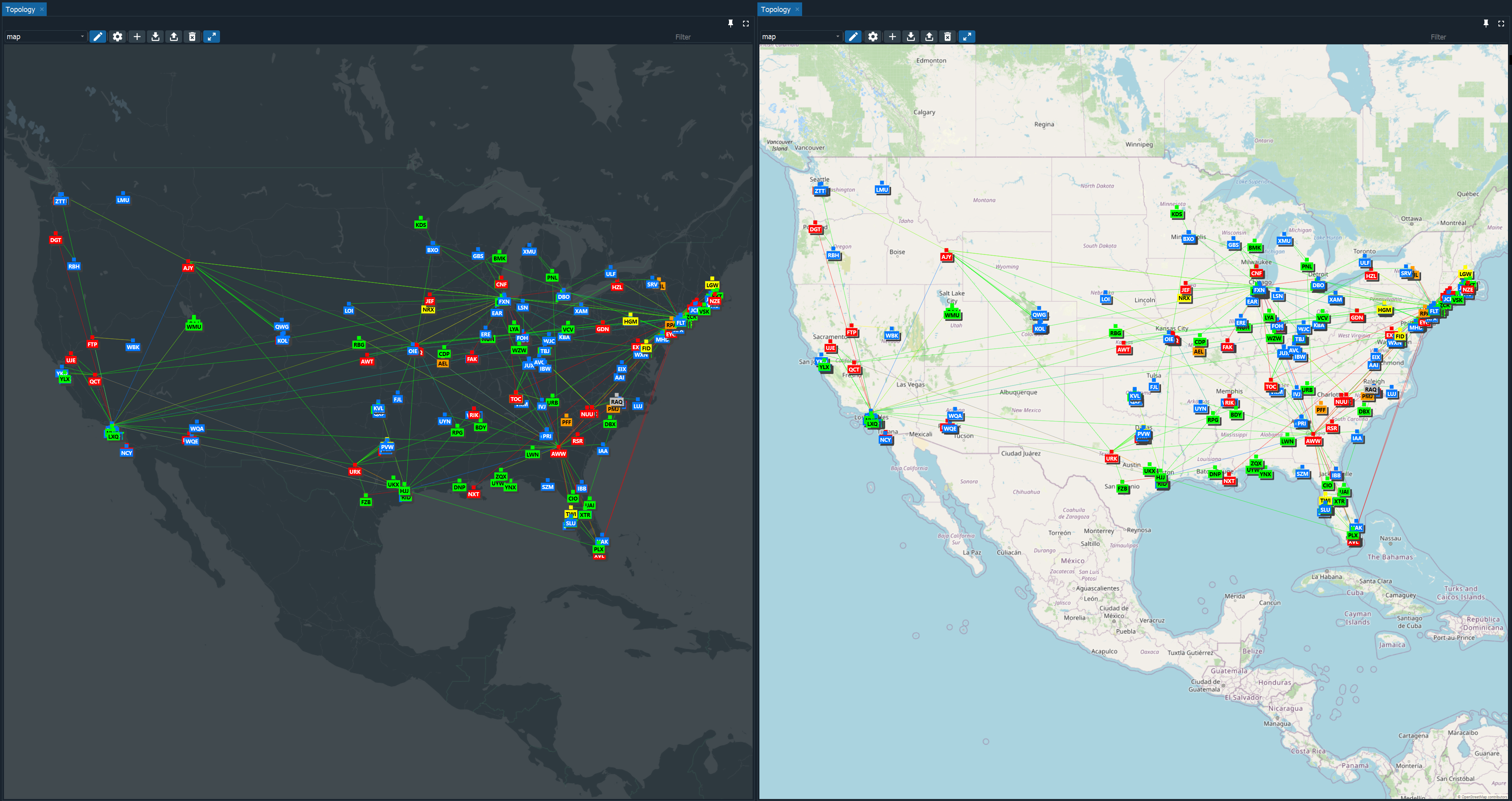This screenshot has height=801, width=1512.
Task: Select LOI node on right street map
Action: tap(1105, 299)
